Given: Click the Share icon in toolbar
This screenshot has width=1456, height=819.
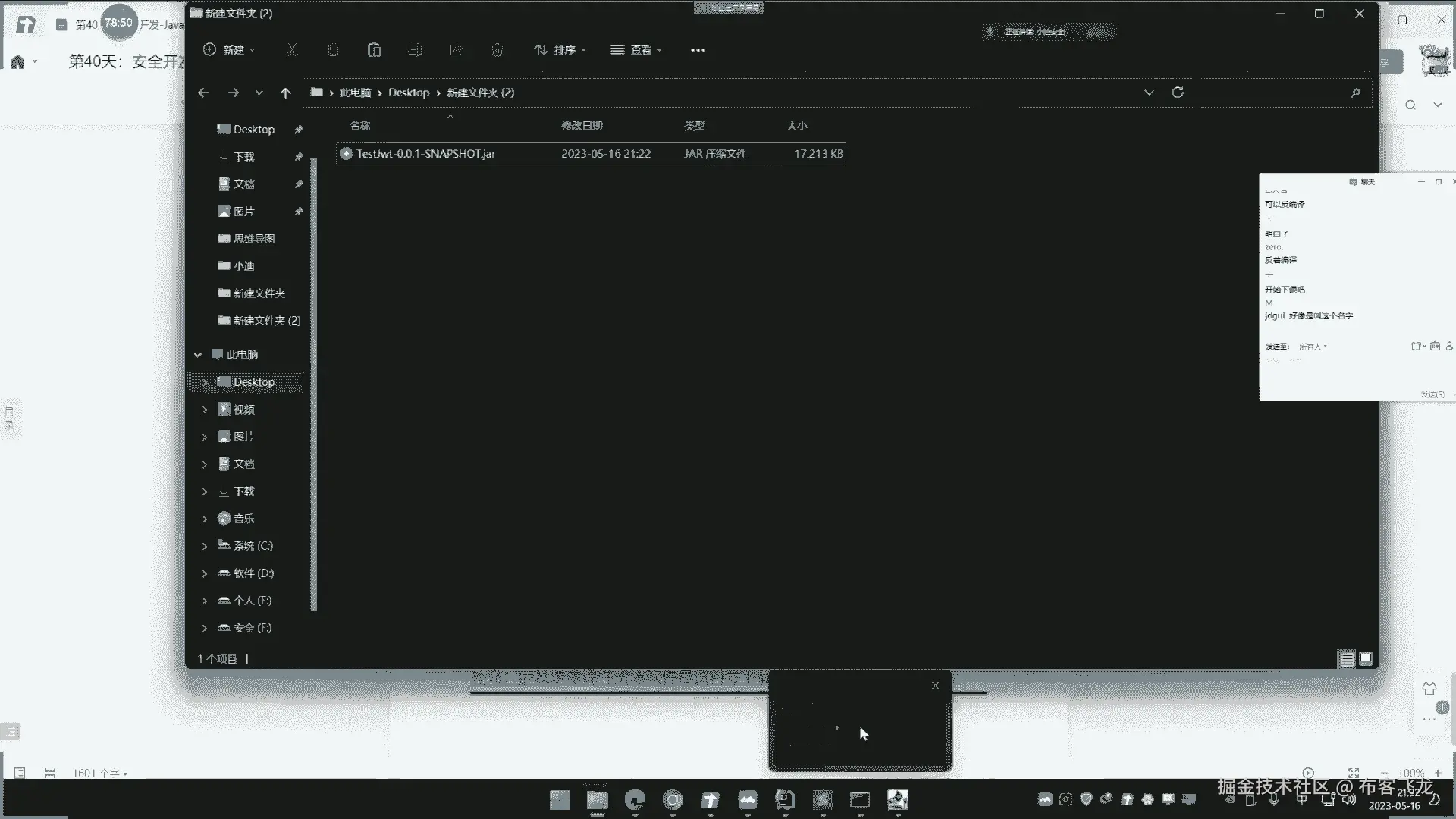Looking at the screenshot, I should click(x=457, y=50).
